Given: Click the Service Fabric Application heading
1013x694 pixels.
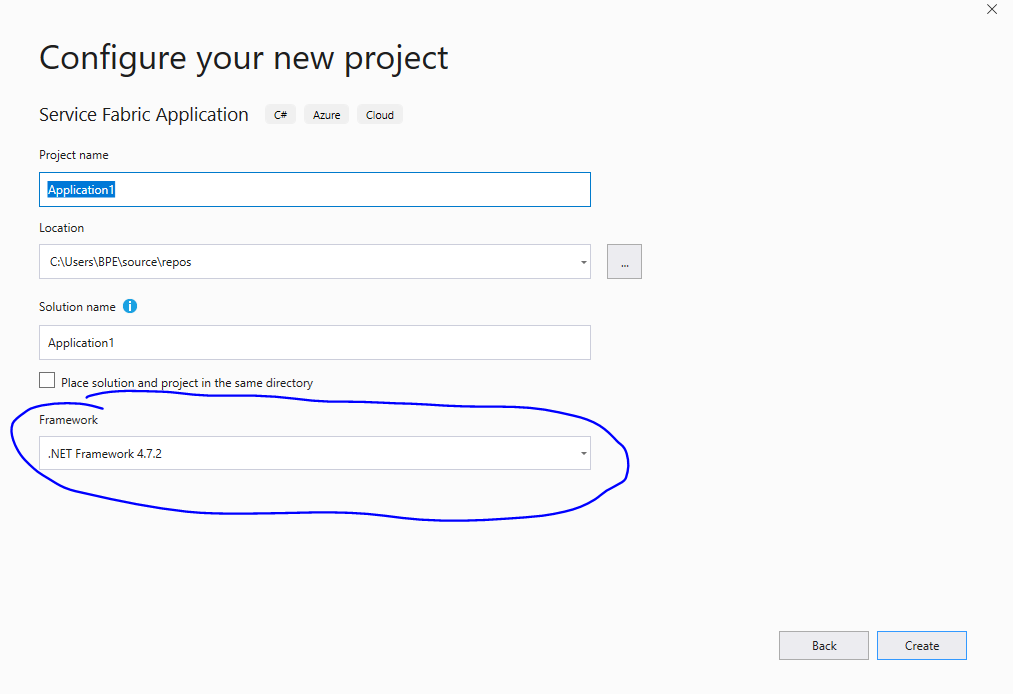Looking at the screenshot, I should (x=143, y=114).
